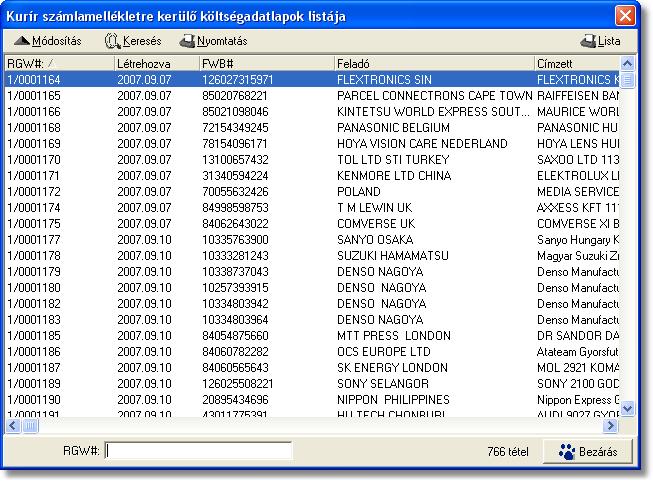Click sender KENMORE LTD CHINA
Viewport: 653px width, 482px height.
[x=394, y=175]
